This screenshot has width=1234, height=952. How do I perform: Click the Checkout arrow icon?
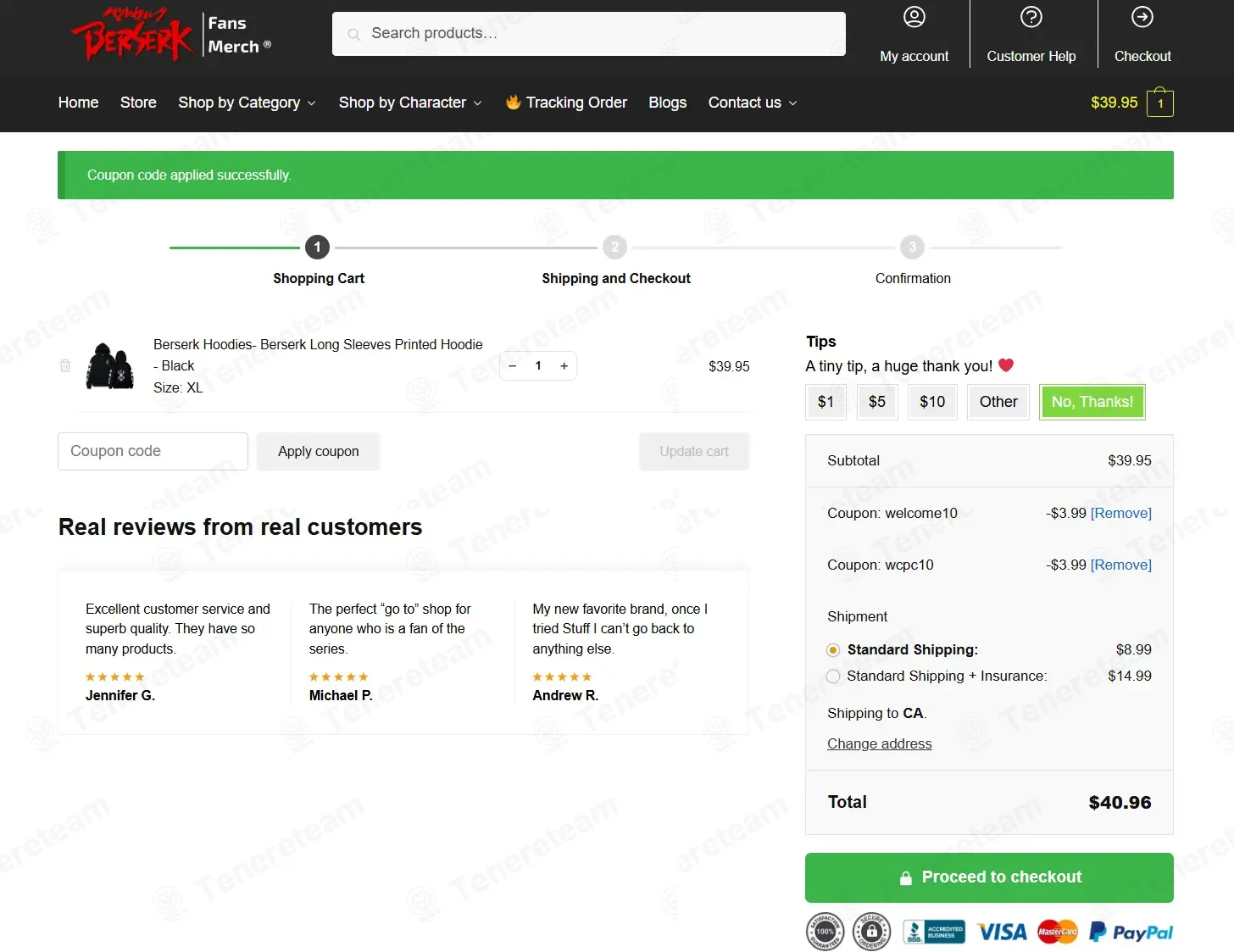click(x=1142, y=17)
